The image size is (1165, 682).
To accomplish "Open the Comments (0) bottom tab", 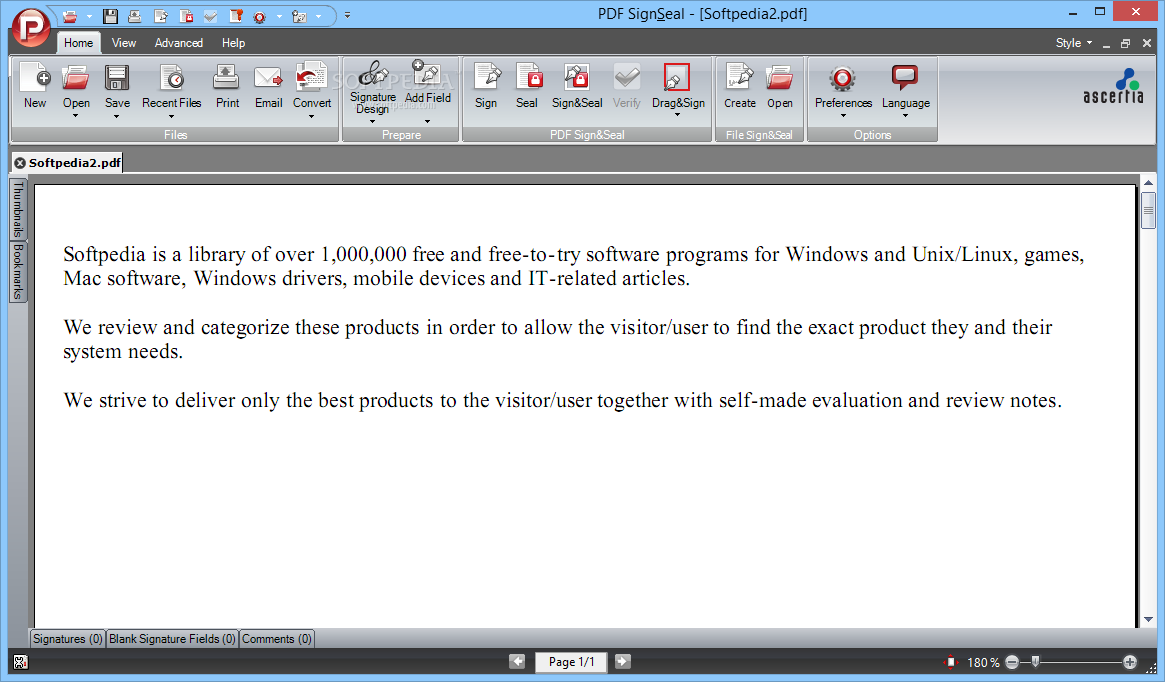I will pyautogui.click(x=276, y=639).
